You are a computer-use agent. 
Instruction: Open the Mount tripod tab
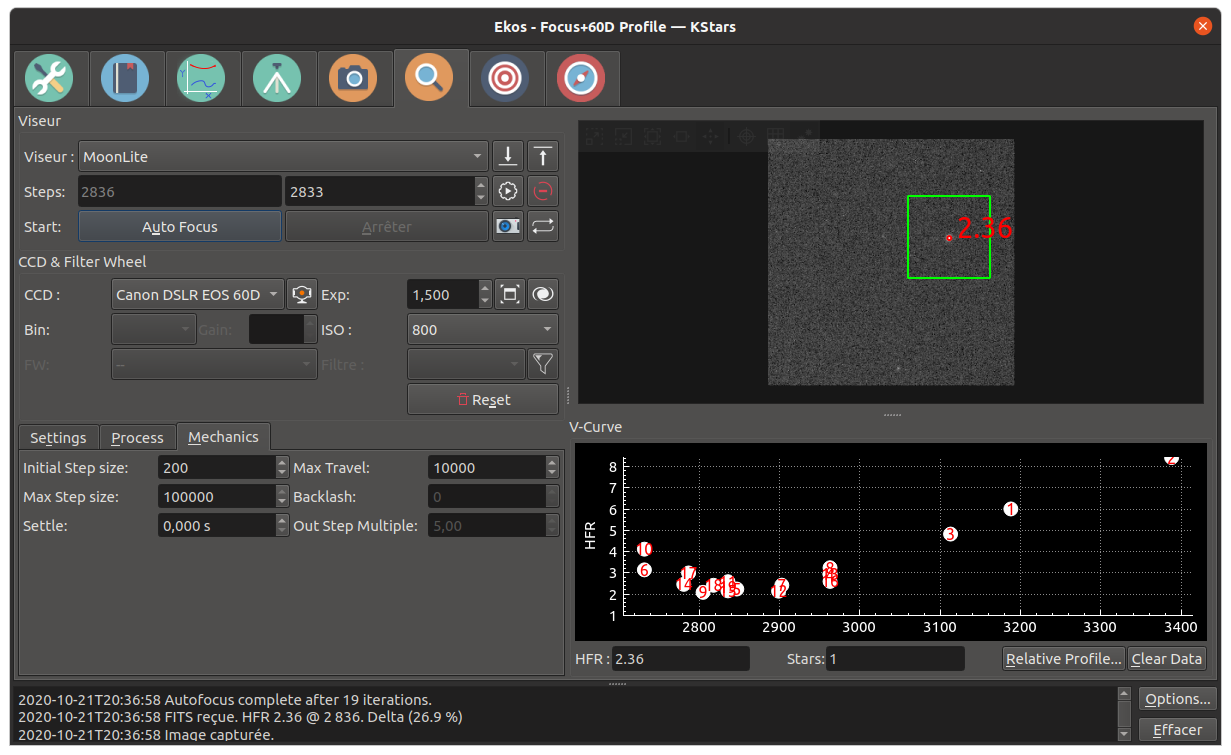click(277, 78)
